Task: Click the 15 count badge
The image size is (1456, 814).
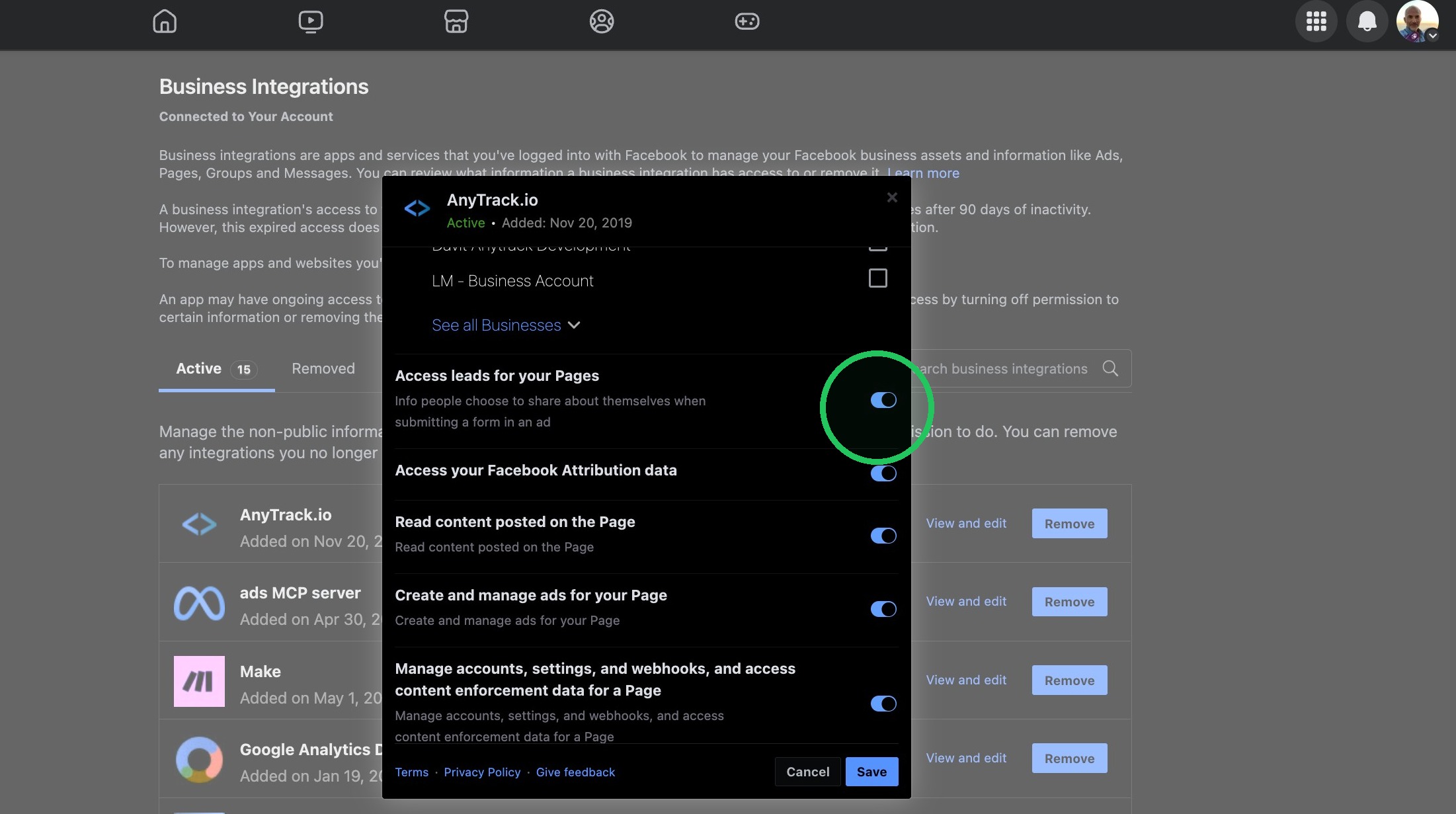Action: (244, 370)
